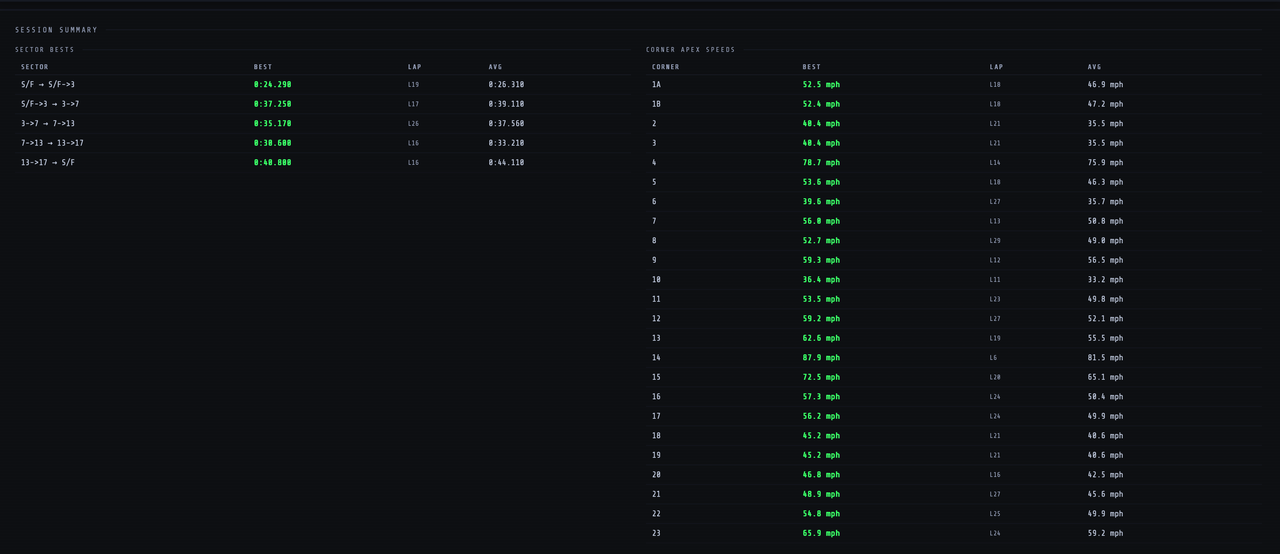Image resolution: width=1280 pixels, height=554 pixels.
Task: Click the 46.8 mph best speed
Action: tap(821, 475)
